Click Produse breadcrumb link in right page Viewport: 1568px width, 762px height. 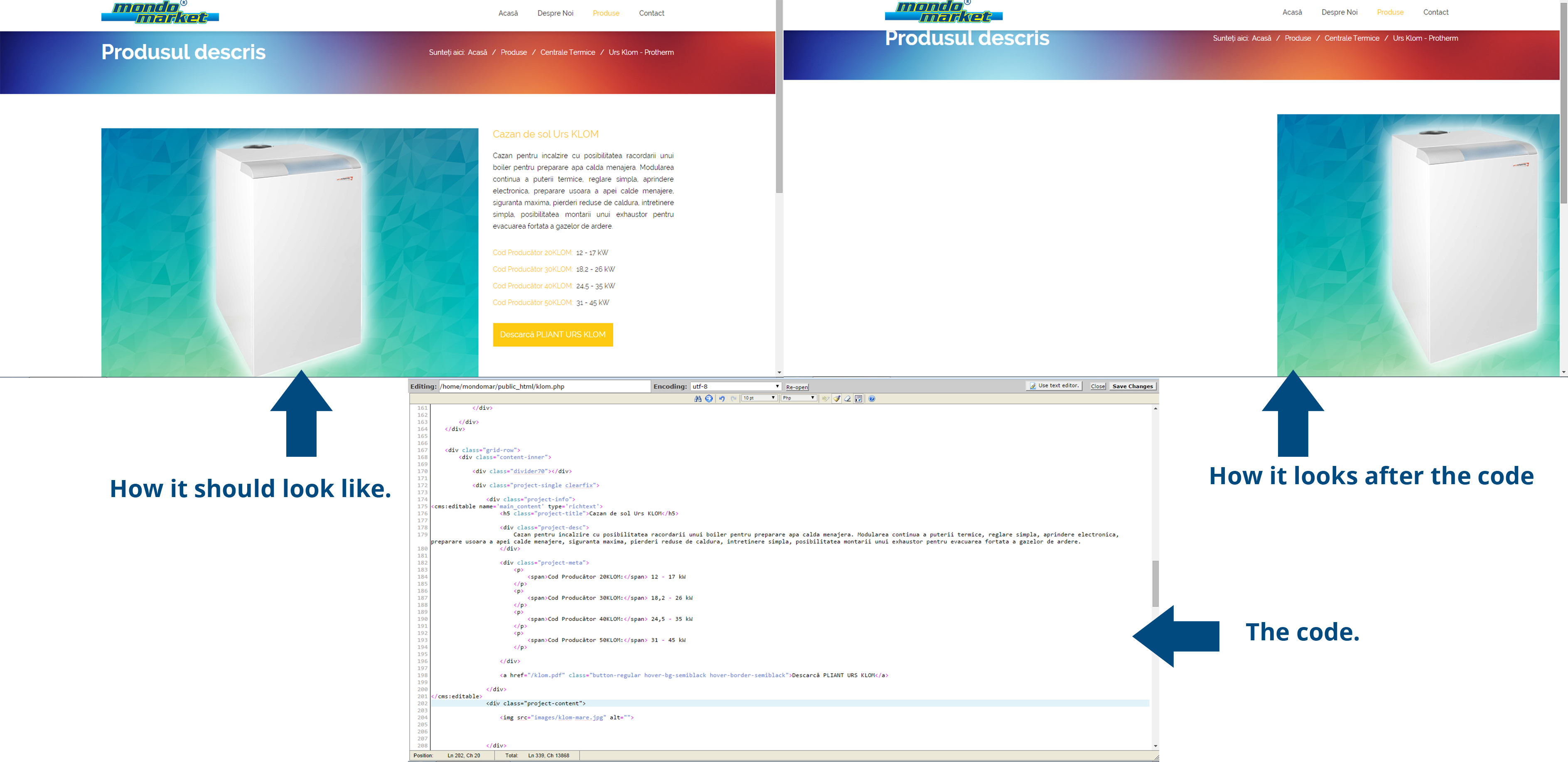pos(1298,38)
